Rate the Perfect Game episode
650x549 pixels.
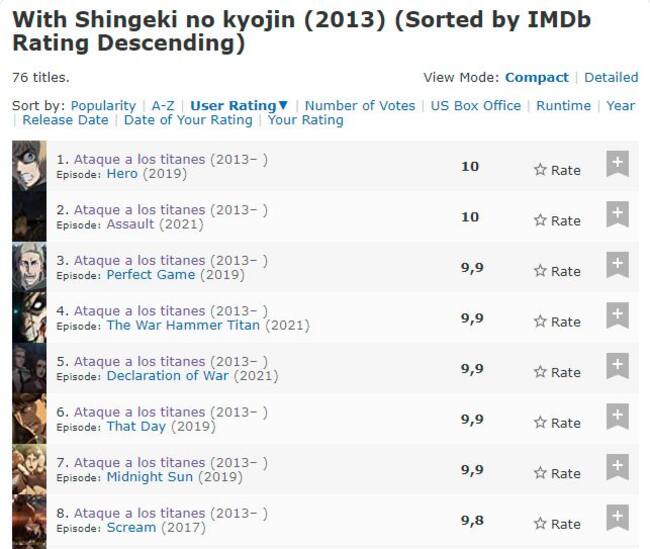pos(557,271)
